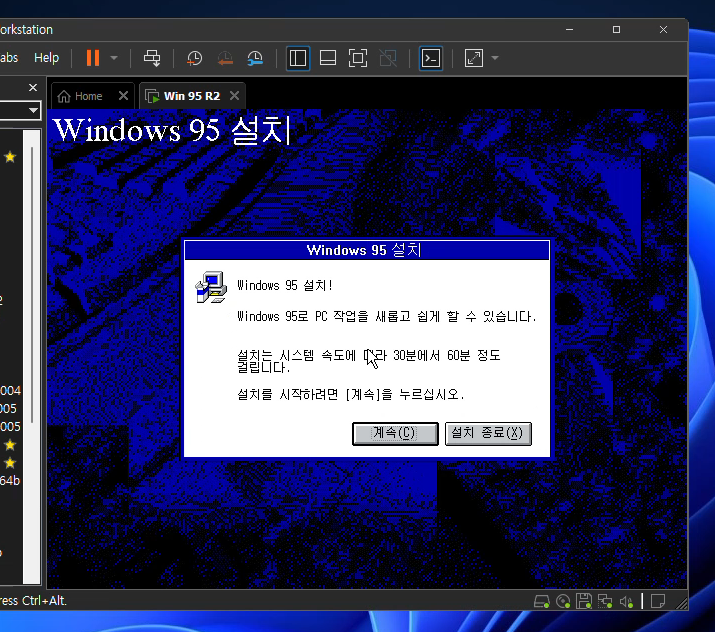Image resolution: width=715 pixels, height=632 pixels.
Task: Click the 계속(C) continue button
Action: coord(395,433)
